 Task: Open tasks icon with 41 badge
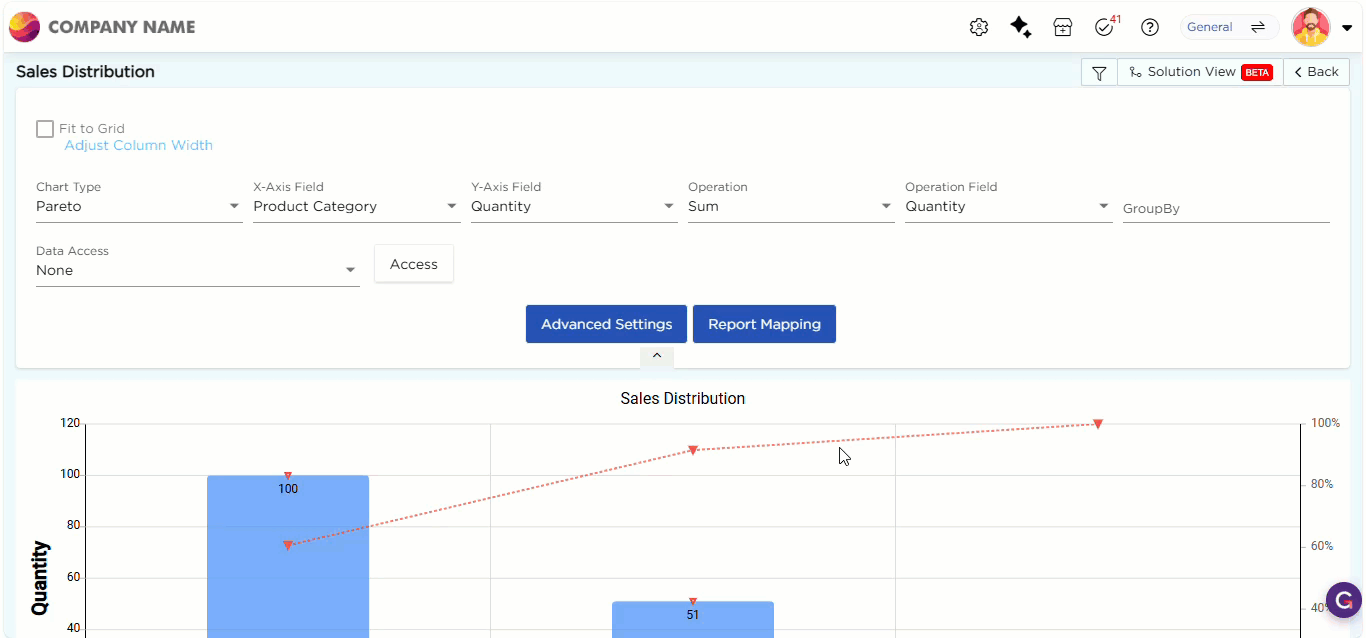pos(1105,28)
